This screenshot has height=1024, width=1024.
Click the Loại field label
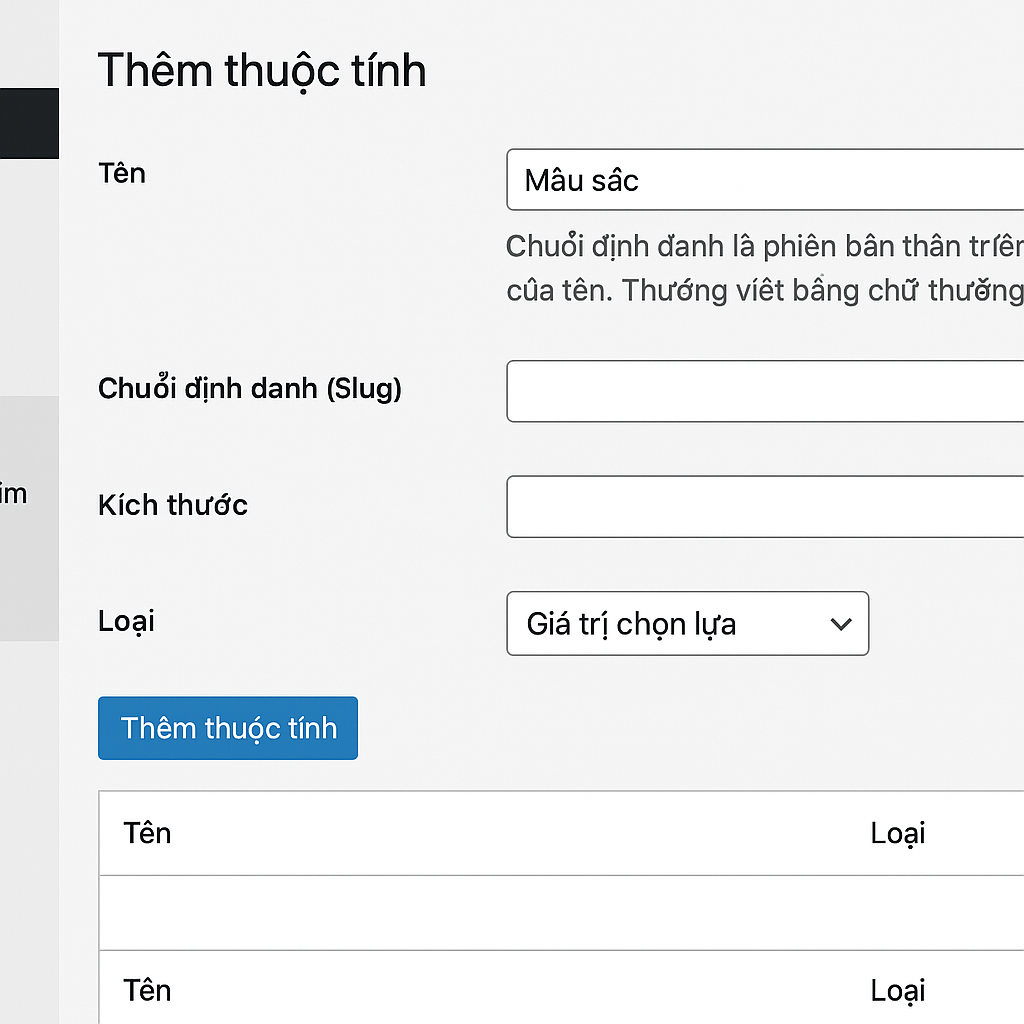coord(125,621)
